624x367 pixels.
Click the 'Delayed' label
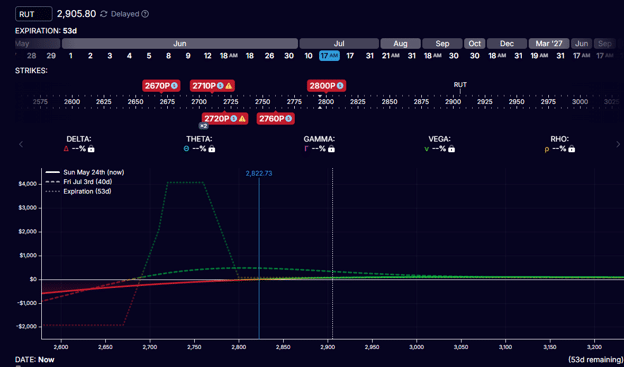[x=125, y=14]
